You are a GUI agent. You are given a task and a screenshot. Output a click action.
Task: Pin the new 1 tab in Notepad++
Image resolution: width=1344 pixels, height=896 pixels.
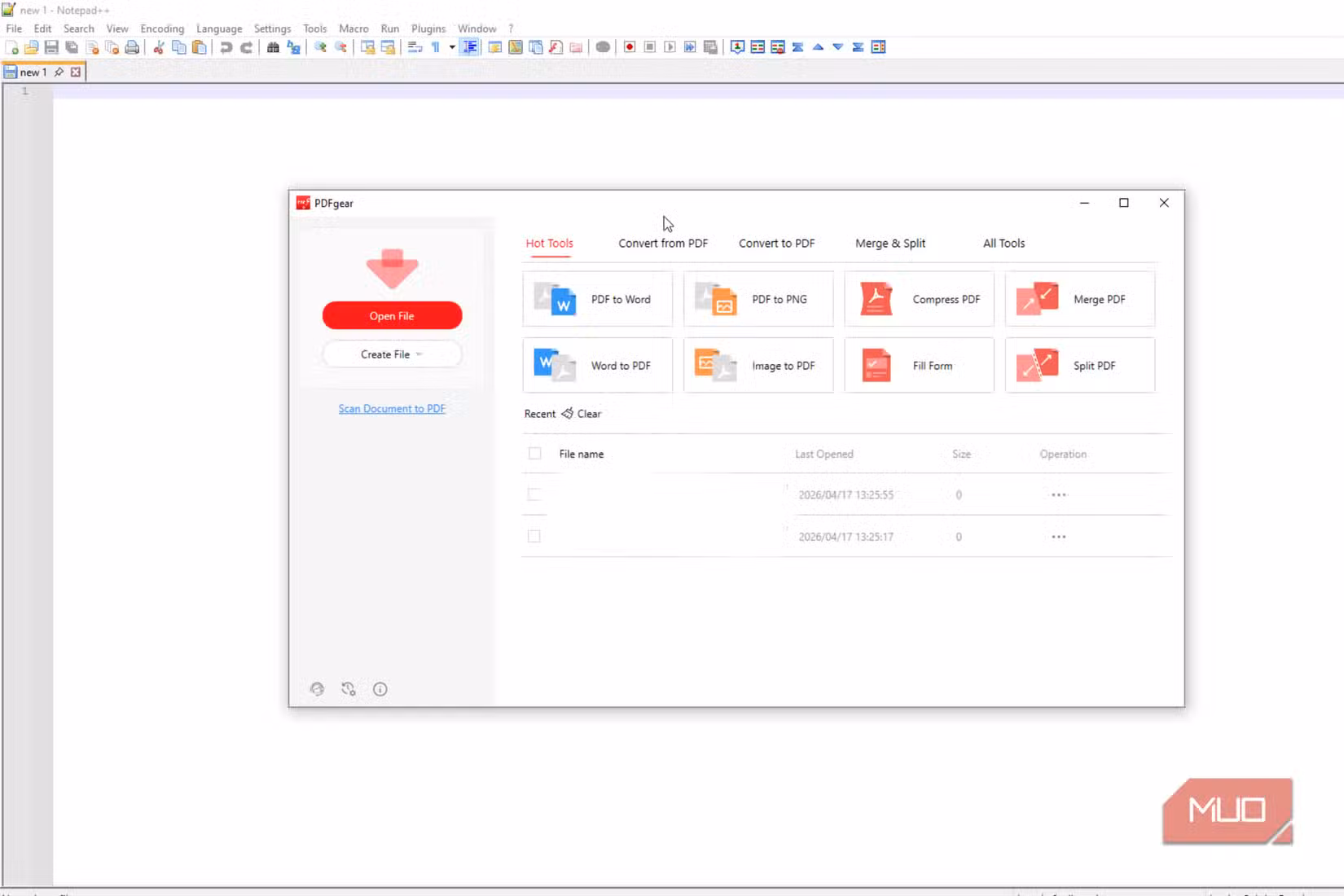[59, 72]
